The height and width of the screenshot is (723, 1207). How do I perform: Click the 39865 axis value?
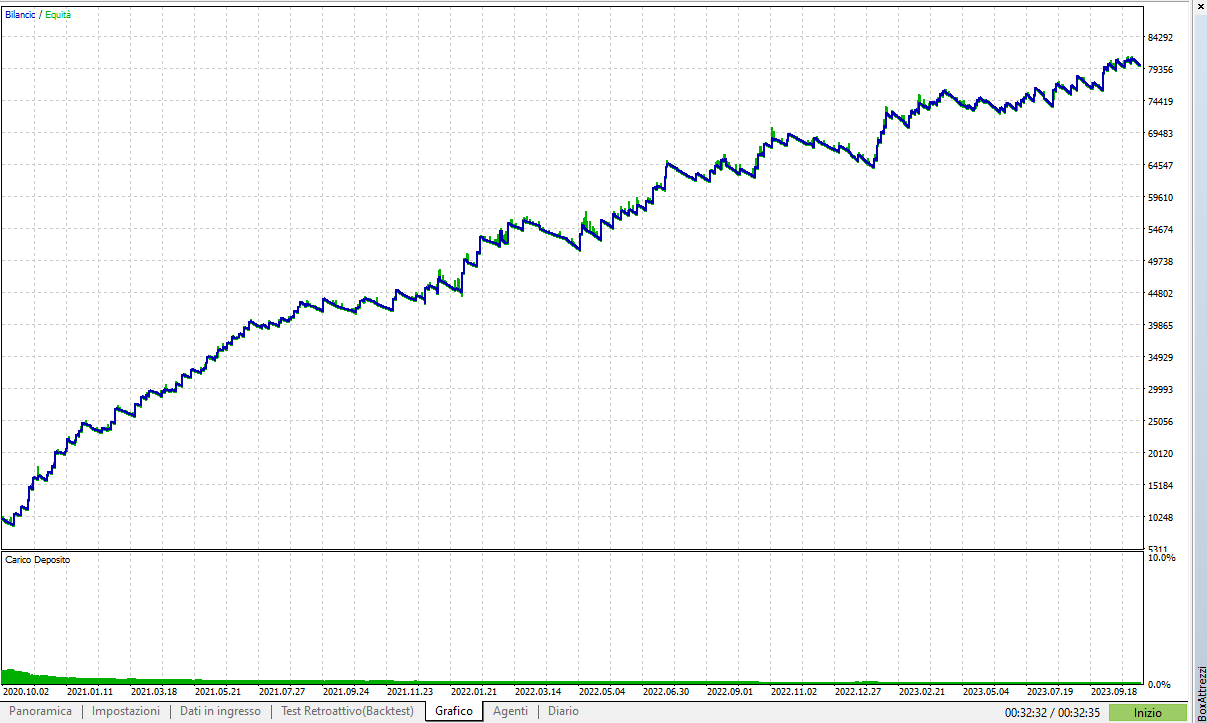pos(1160,326)
